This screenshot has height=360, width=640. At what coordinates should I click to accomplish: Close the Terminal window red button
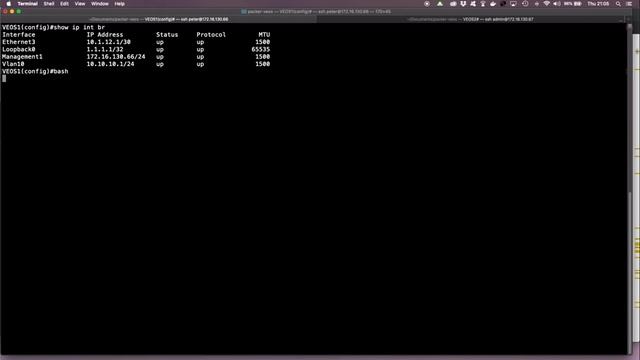point(5,11)
